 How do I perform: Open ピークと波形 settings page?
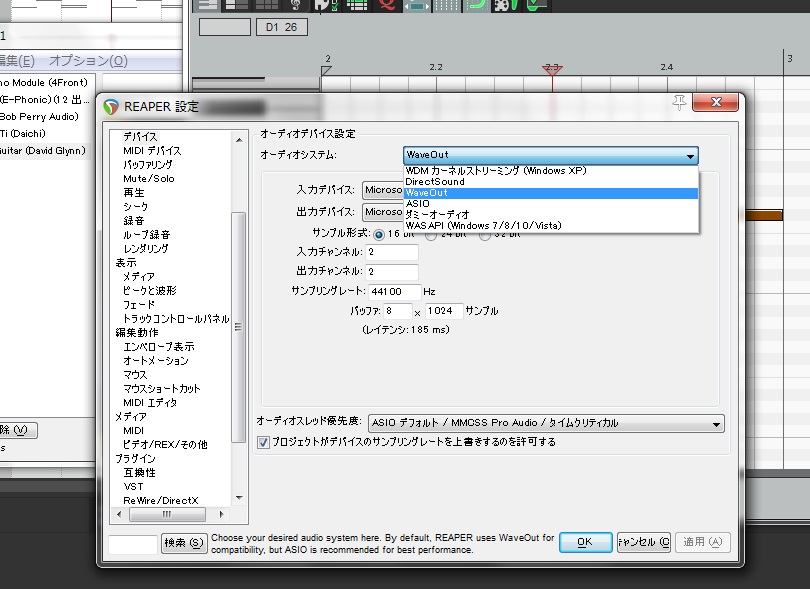(150, 291)
